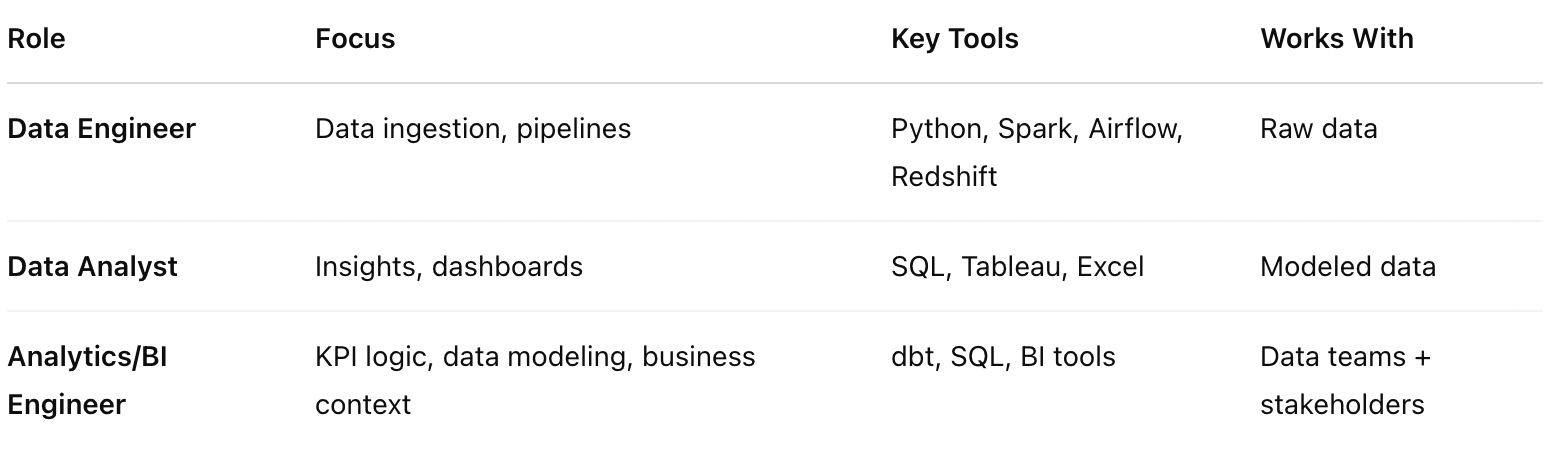Click the word Redshift
Screen dimensions: 1548x468
pyautogui.click(x=944, y=177)
